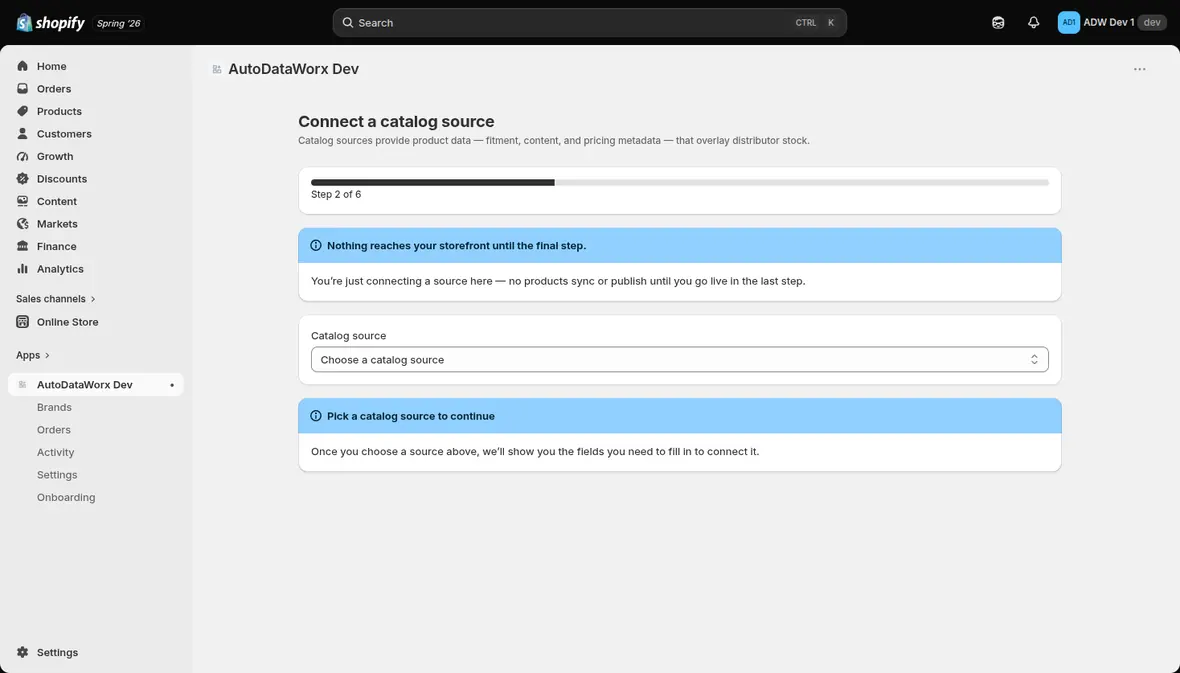Click the Spring '26 edition badge
1180x673 pixels.
click(x=119, y=23)
